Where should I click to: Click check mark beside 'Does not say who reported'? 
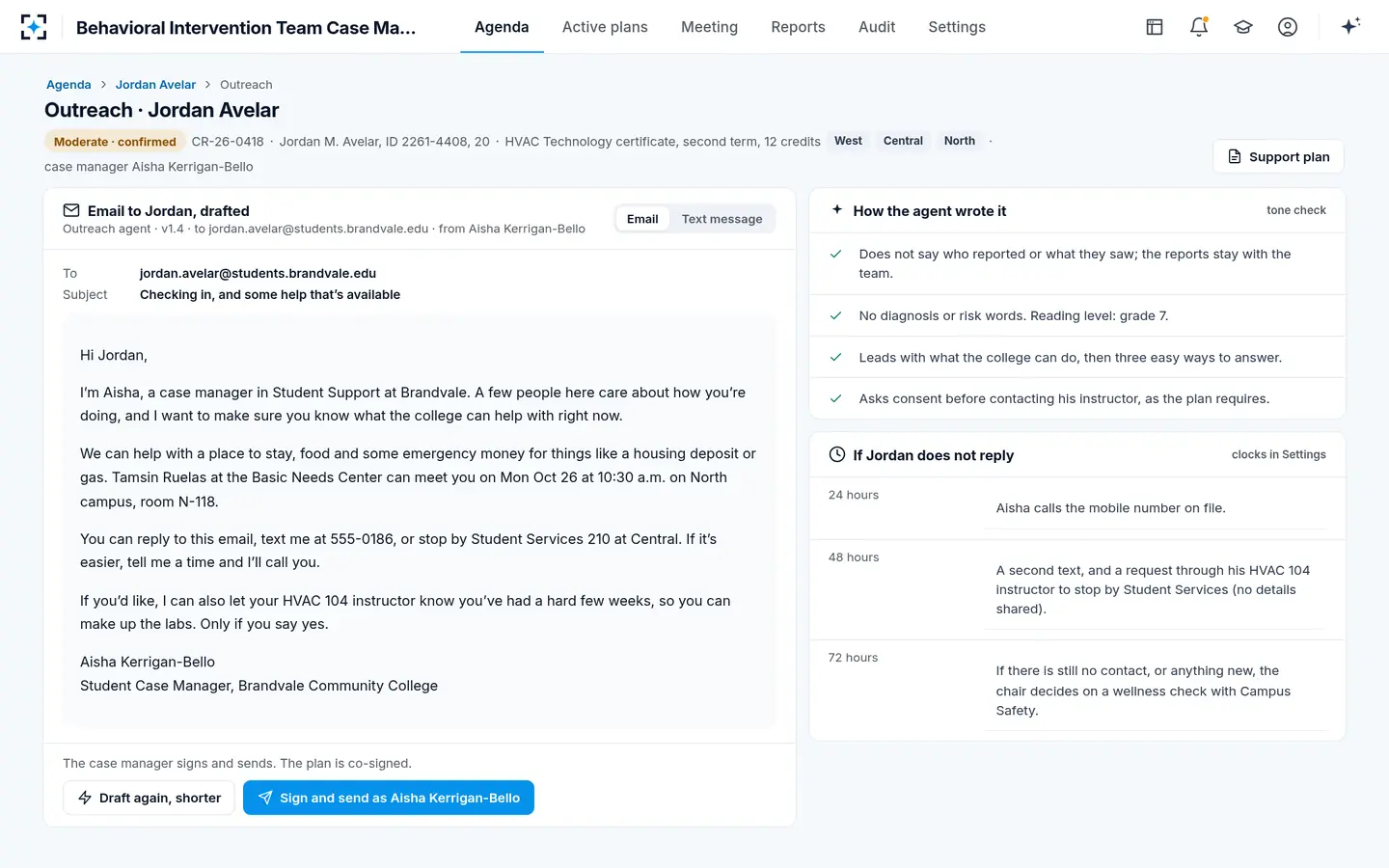tap(836, 254)
